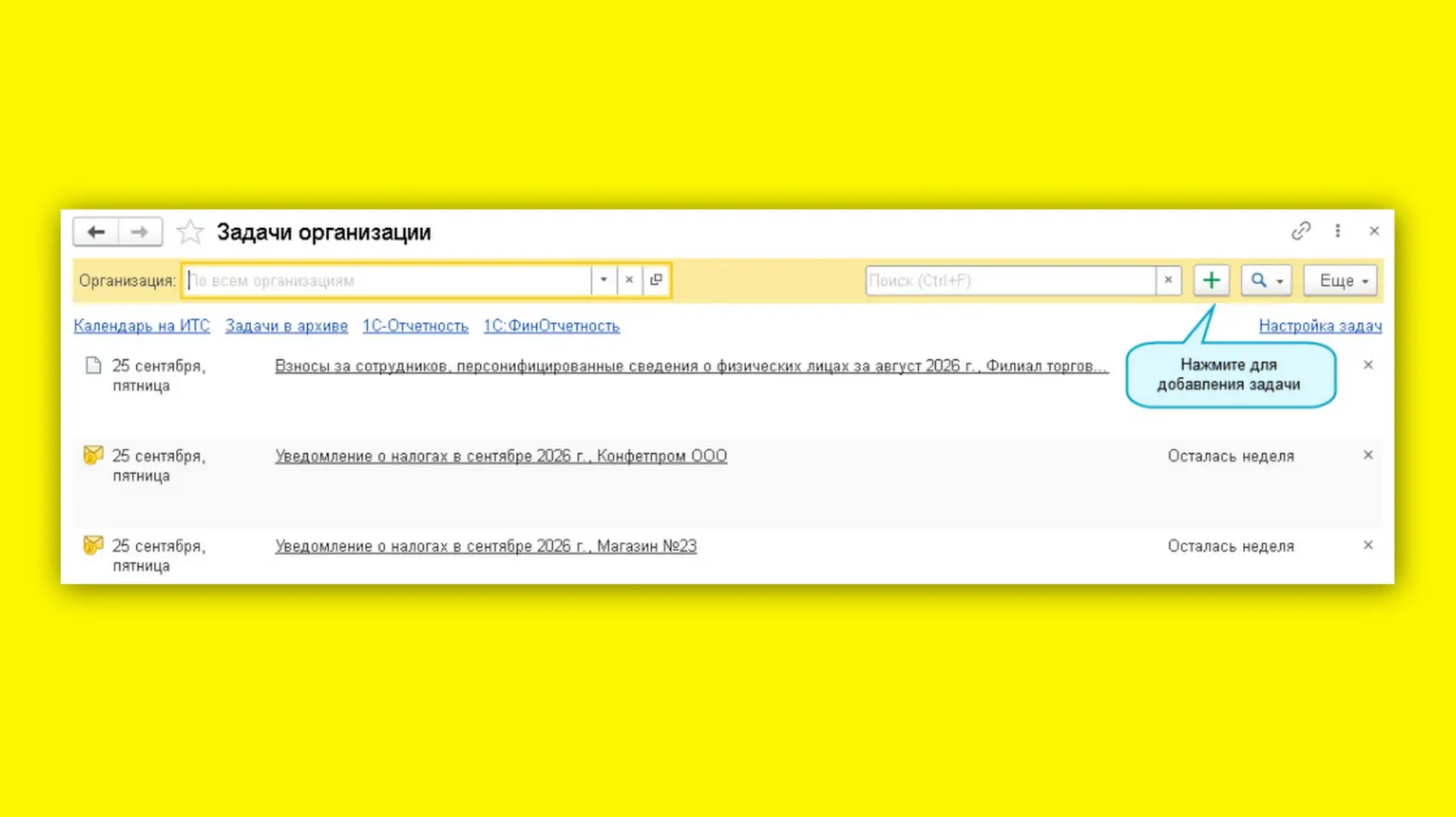Click the envelope icon of the Конфетпром task
Image resolution: width=1456 pixels, height=817 pixels.
tap(93, 455)
